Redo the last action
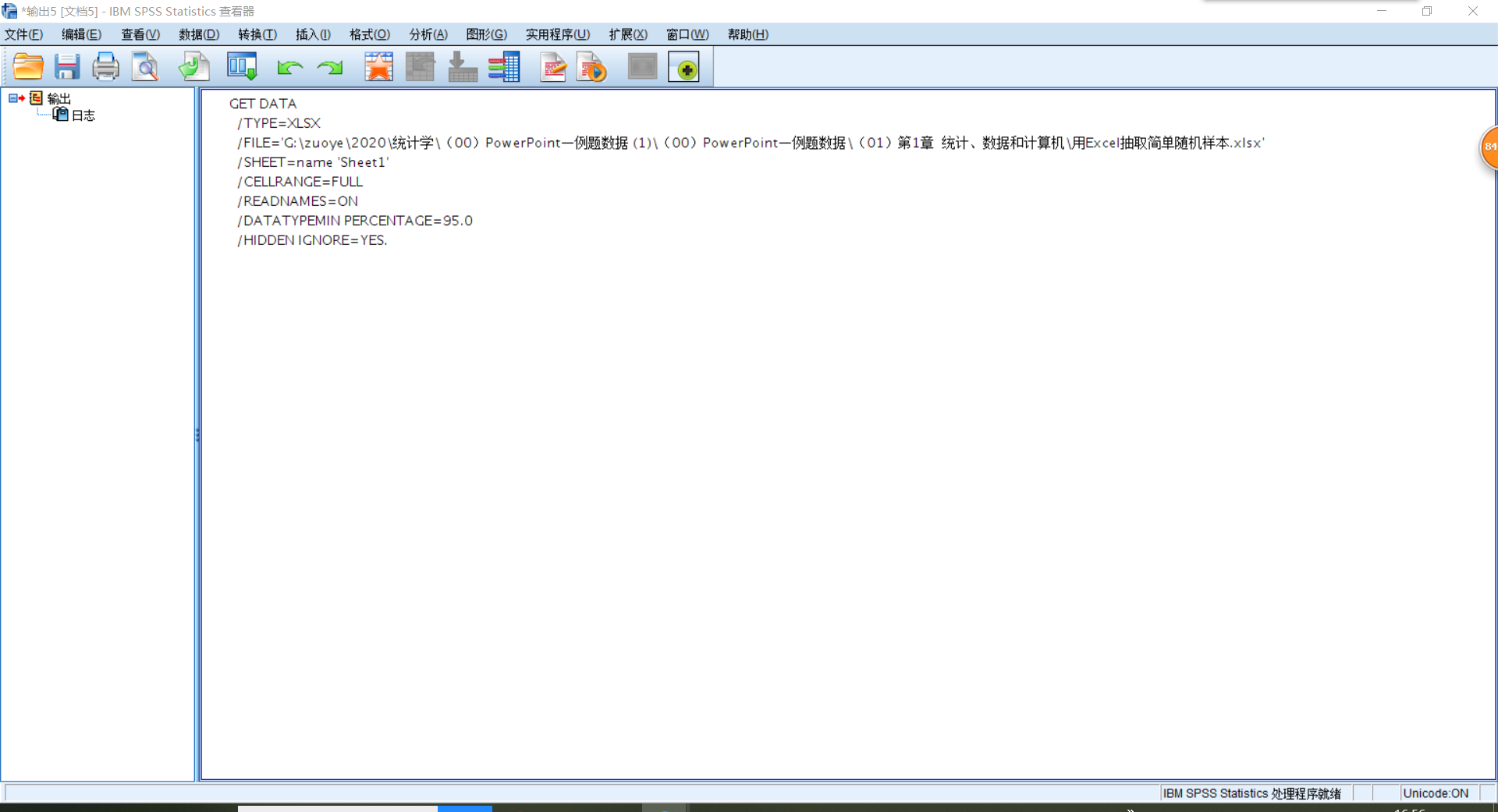The height and width of the screenshot is (812, 1498). click(x=330, y=68)
